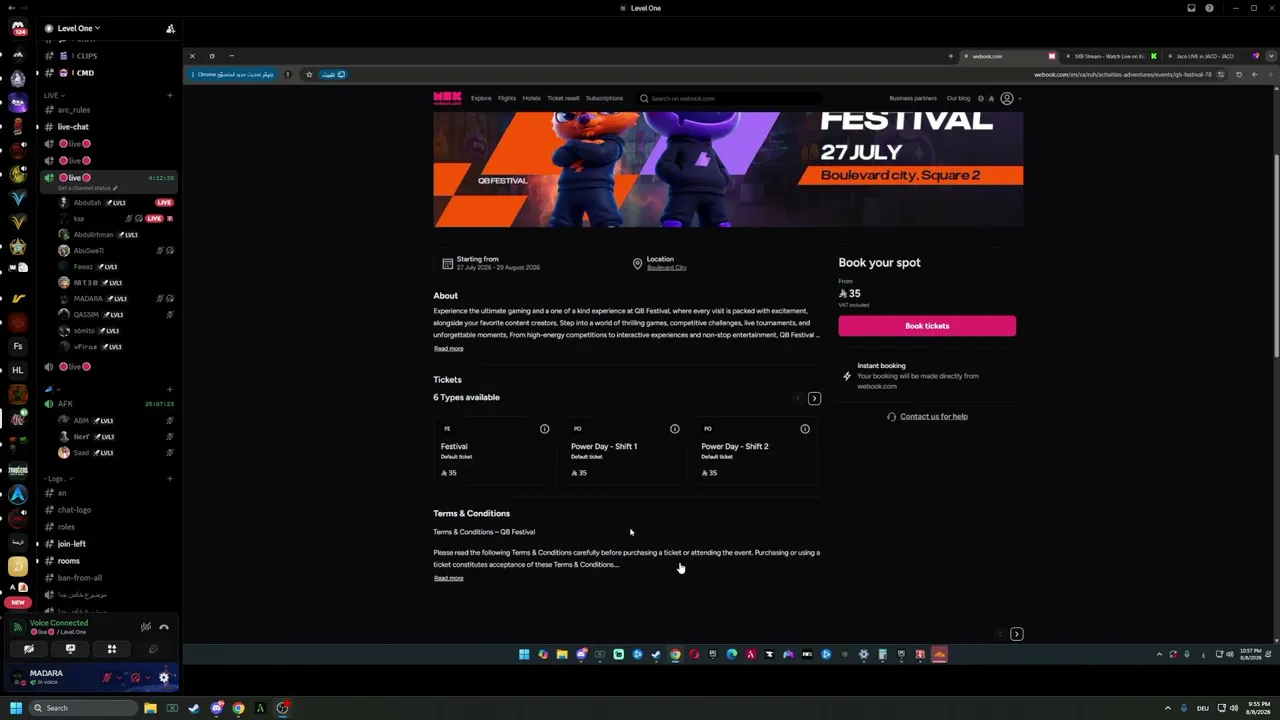Expand Terms & Conditions Read more link
Image resolution: width=1280 pixels, height=720 pixels.
448,578
